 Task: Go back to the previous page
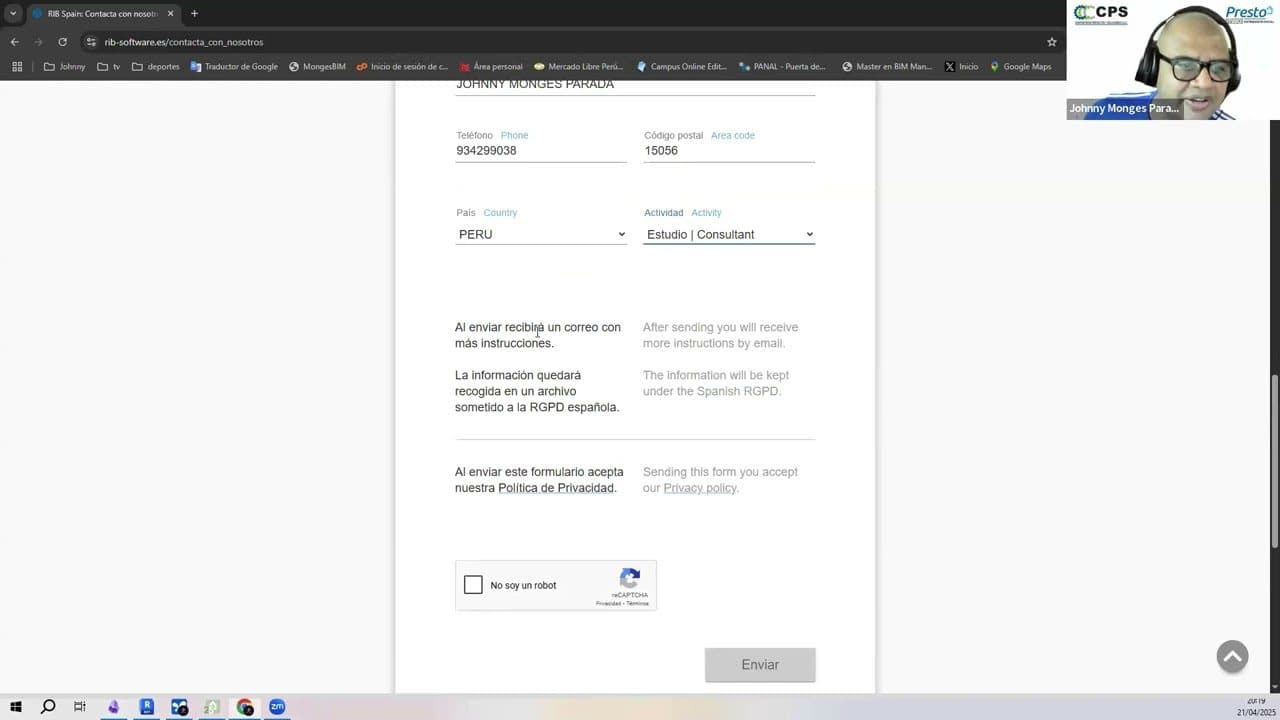click(15, 42)
